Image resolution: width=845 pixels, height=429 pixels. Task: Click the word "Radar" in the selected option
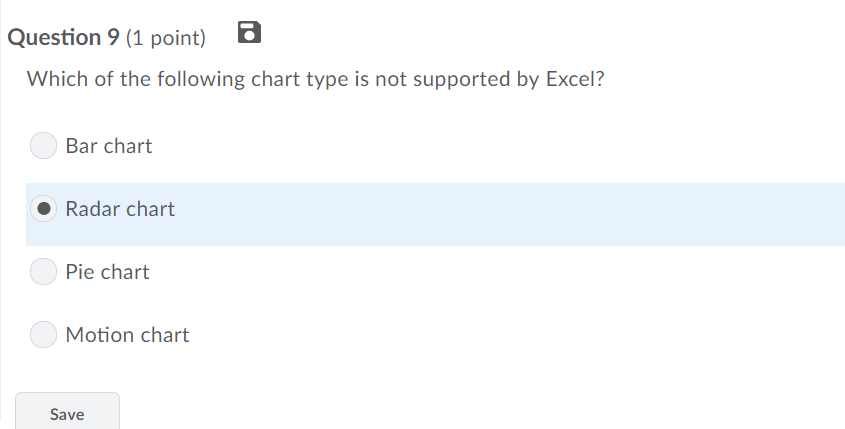point(93,209)
